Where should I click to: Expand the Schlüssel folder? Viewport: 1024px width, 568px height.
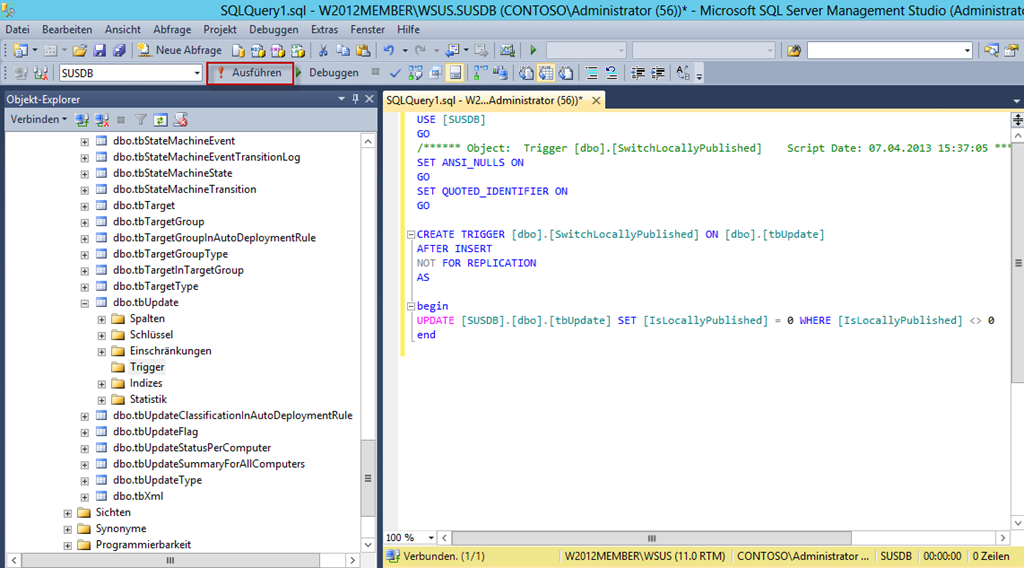point(101,336)
